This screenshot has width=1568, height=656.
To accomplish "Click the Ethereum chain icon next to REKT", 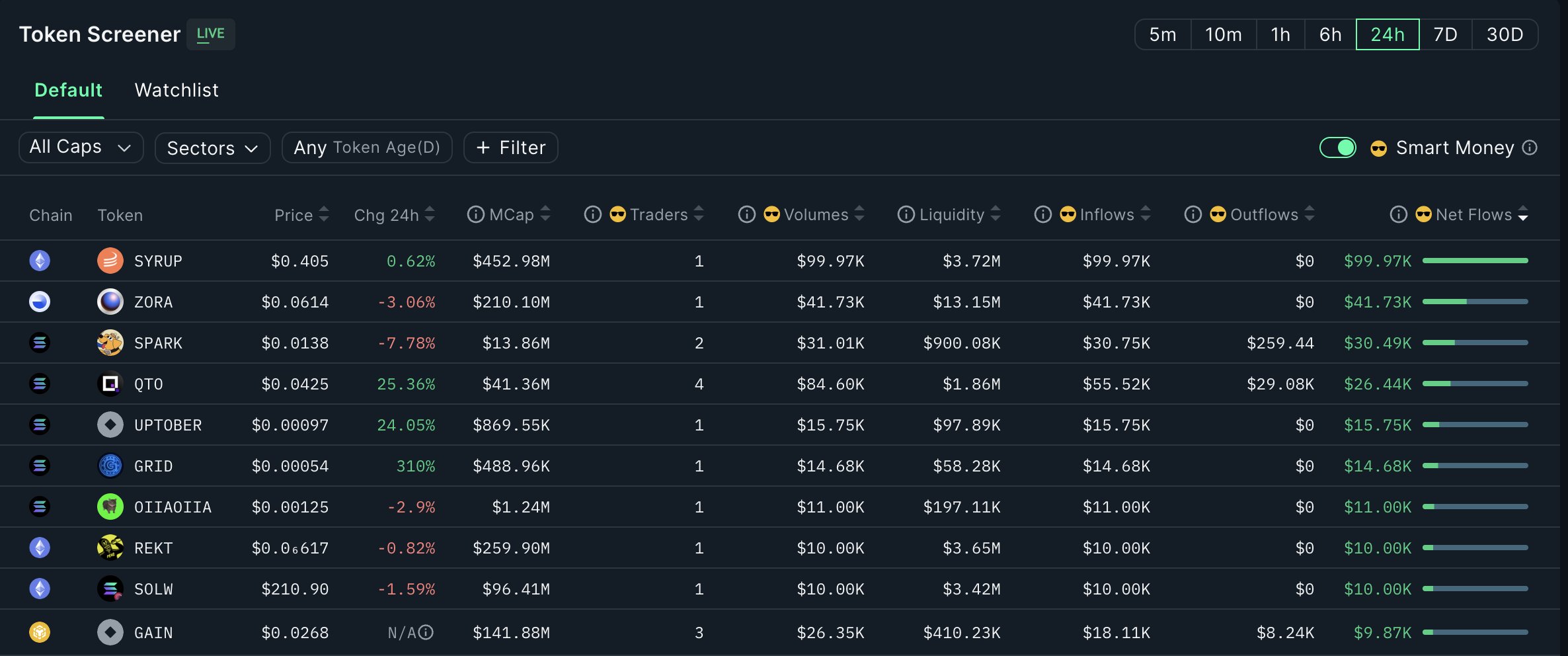I will (x=40, y=548).
